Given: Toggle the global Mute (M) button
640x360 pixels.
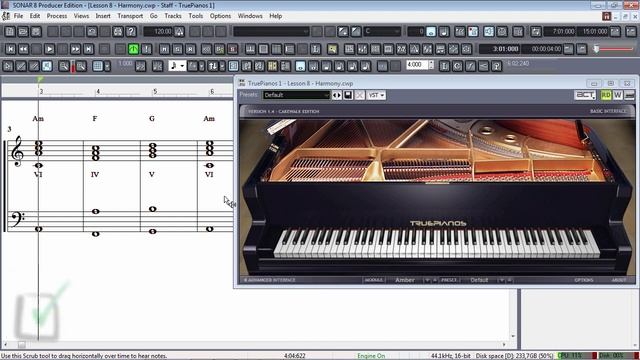Looking at the screenshot, I should (164, 49).
